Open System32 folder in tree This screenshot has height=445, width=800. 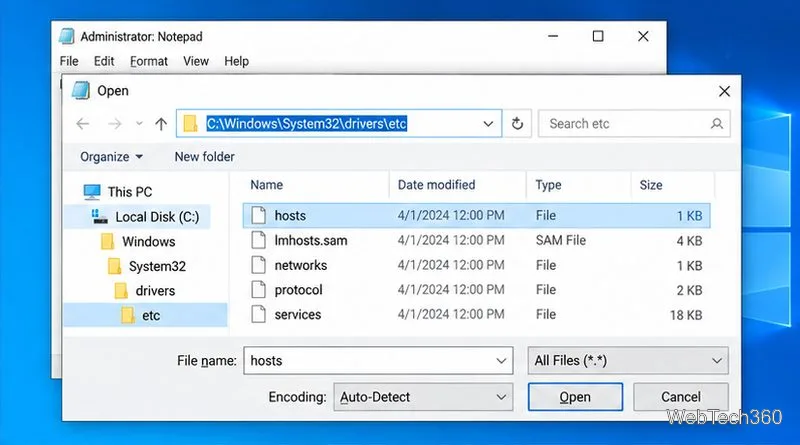tap(157, 266)
